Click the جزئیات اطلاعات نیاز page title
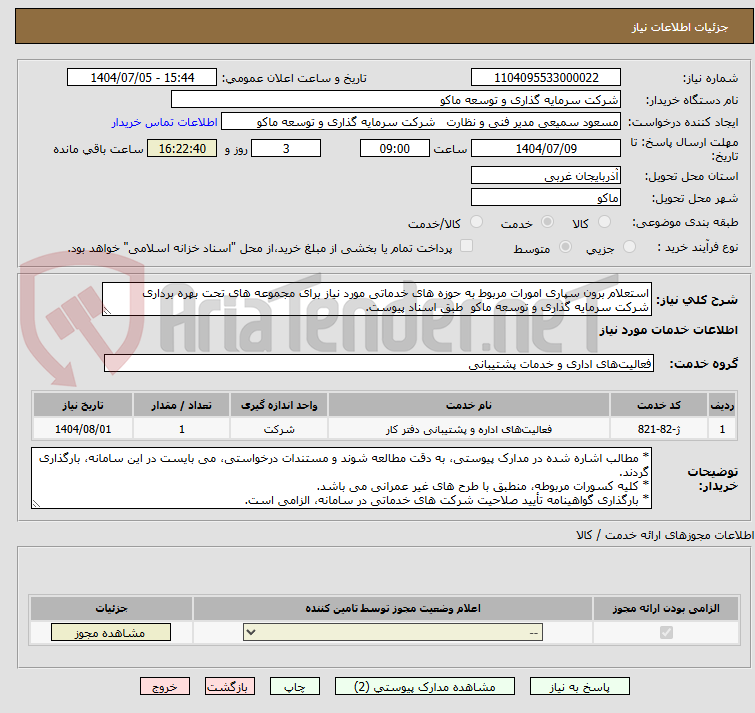The width and height of the screenshot is (755, 713). pyautogui.click(x=680, y=27)
